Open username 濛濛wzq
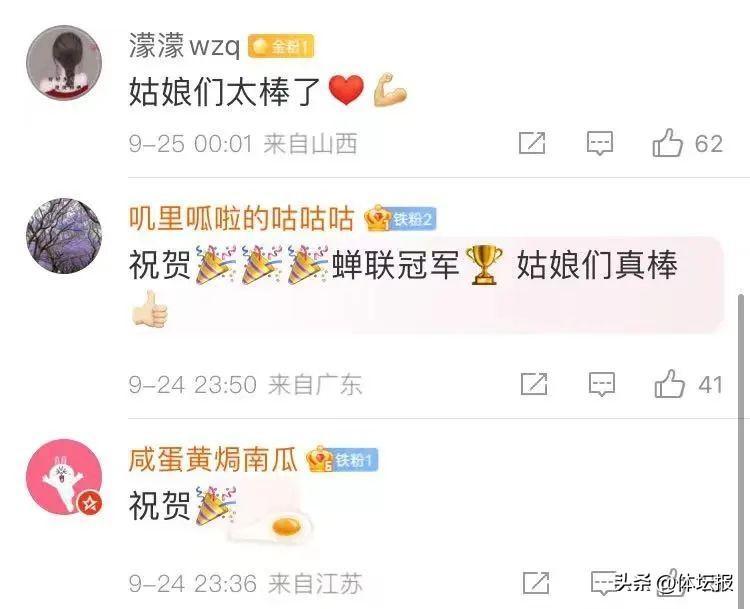This screenshot has width=750, height=609. [184, 46]
